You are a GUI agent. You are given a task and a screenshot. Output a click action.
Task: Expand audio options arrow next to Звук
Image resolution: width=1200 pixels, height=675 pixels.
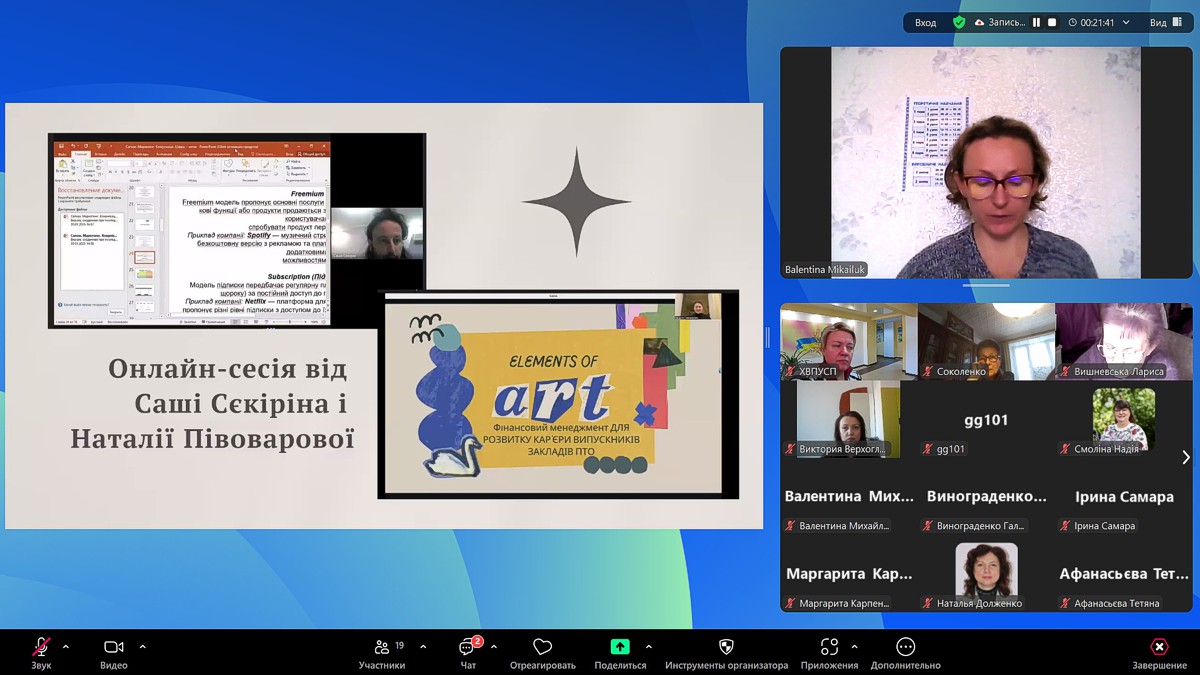coord(66,647)
